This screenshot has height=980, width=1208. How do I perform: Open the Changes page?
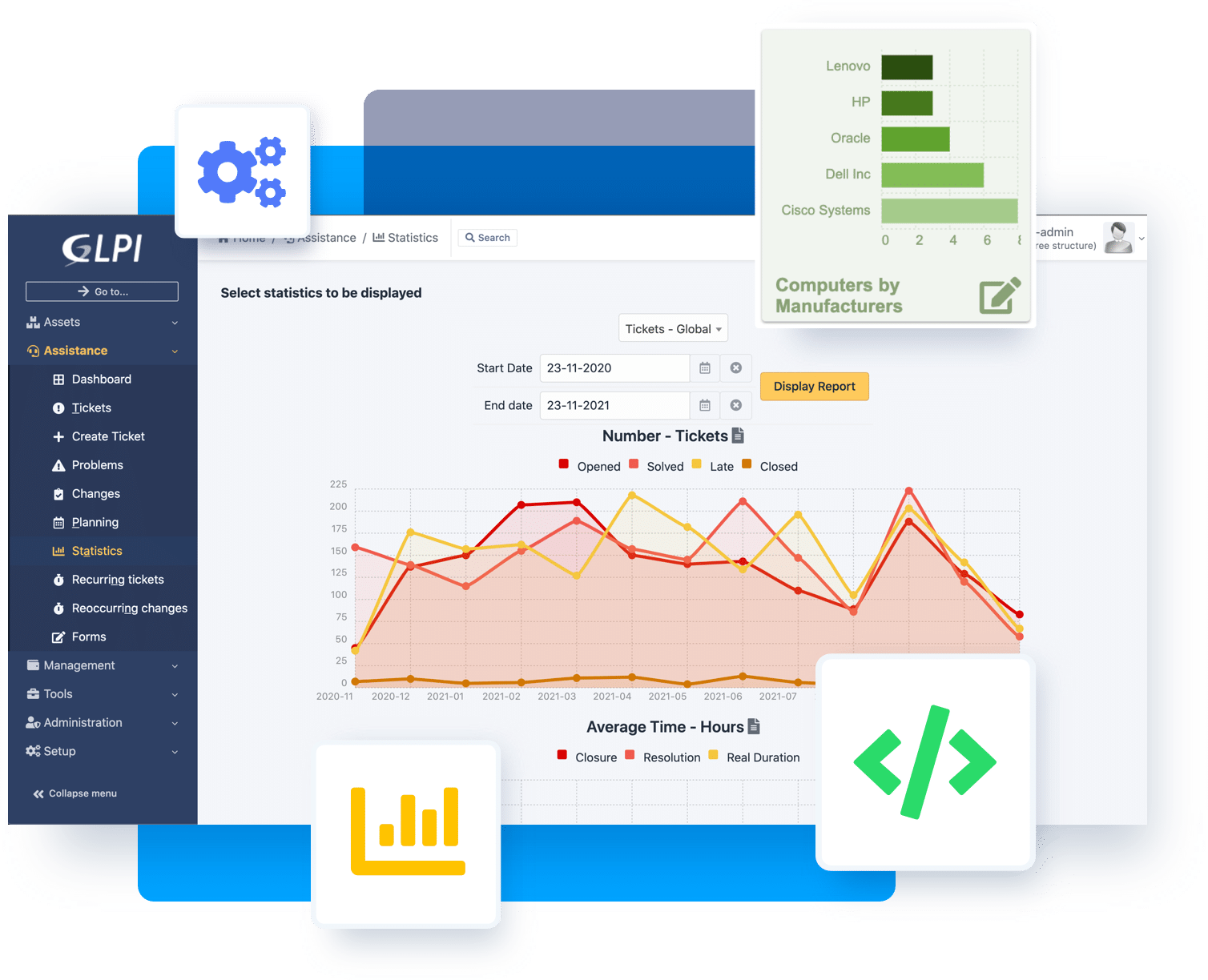[x=96, y=494]
